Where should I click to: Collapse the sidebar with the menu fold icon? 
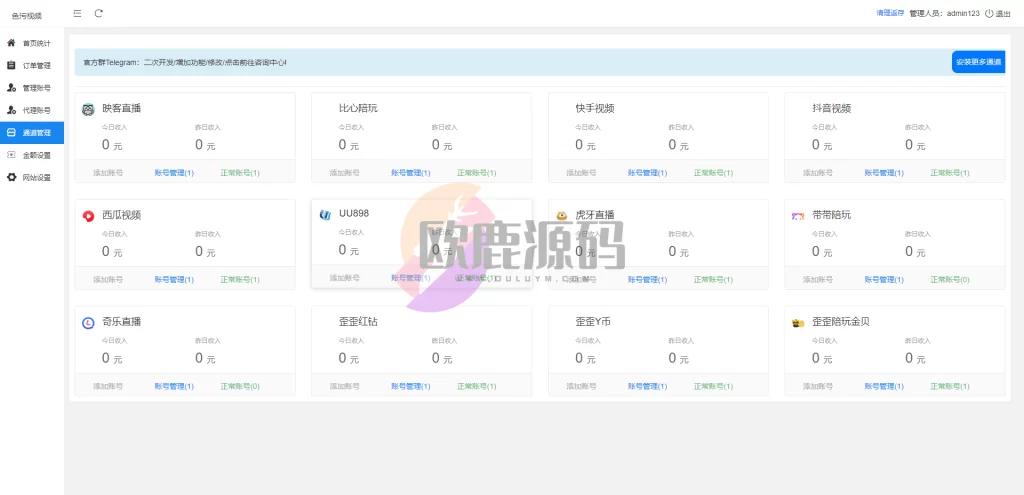[78, 13]
